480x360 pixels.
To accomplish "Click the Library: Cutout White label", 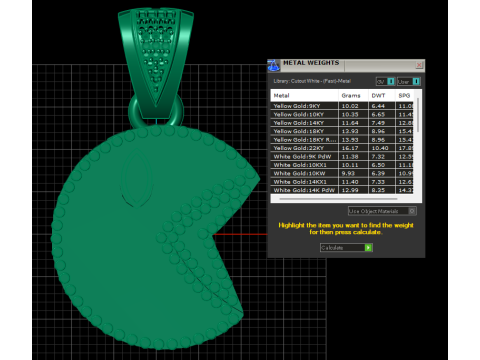I will point(312,81).
